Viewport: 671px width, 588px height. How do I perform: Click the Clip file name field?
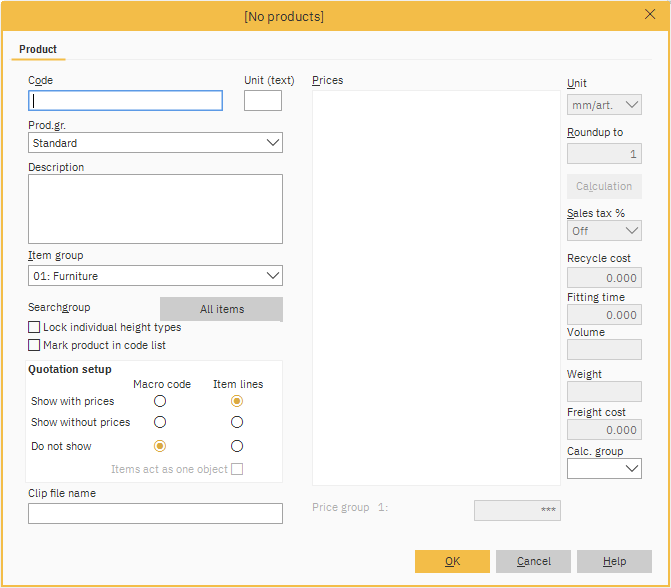[155, 513]
